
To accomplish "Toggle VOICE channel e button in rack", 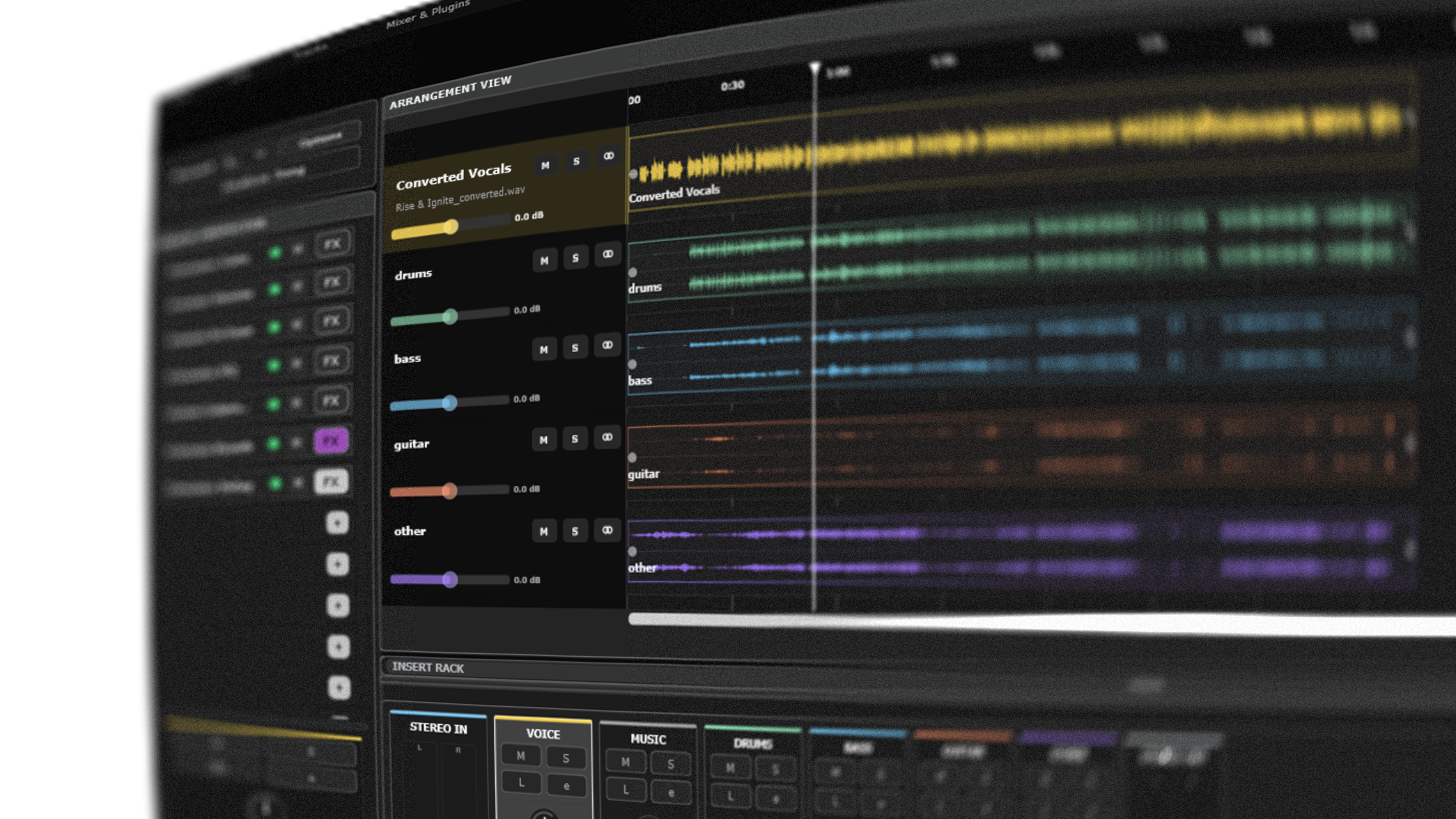I will pyautogui.click(x=566, y=785).
